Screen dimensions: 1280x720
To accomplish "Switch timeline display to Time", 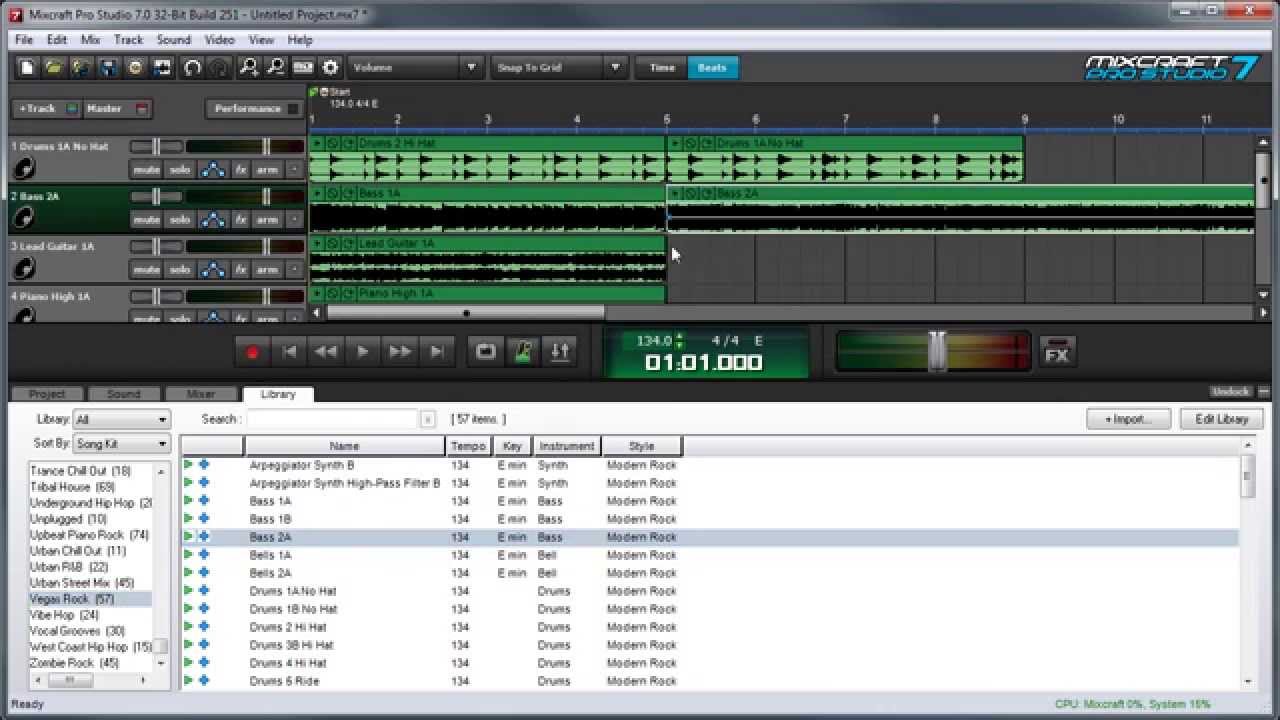I will (x=662, y=67).
